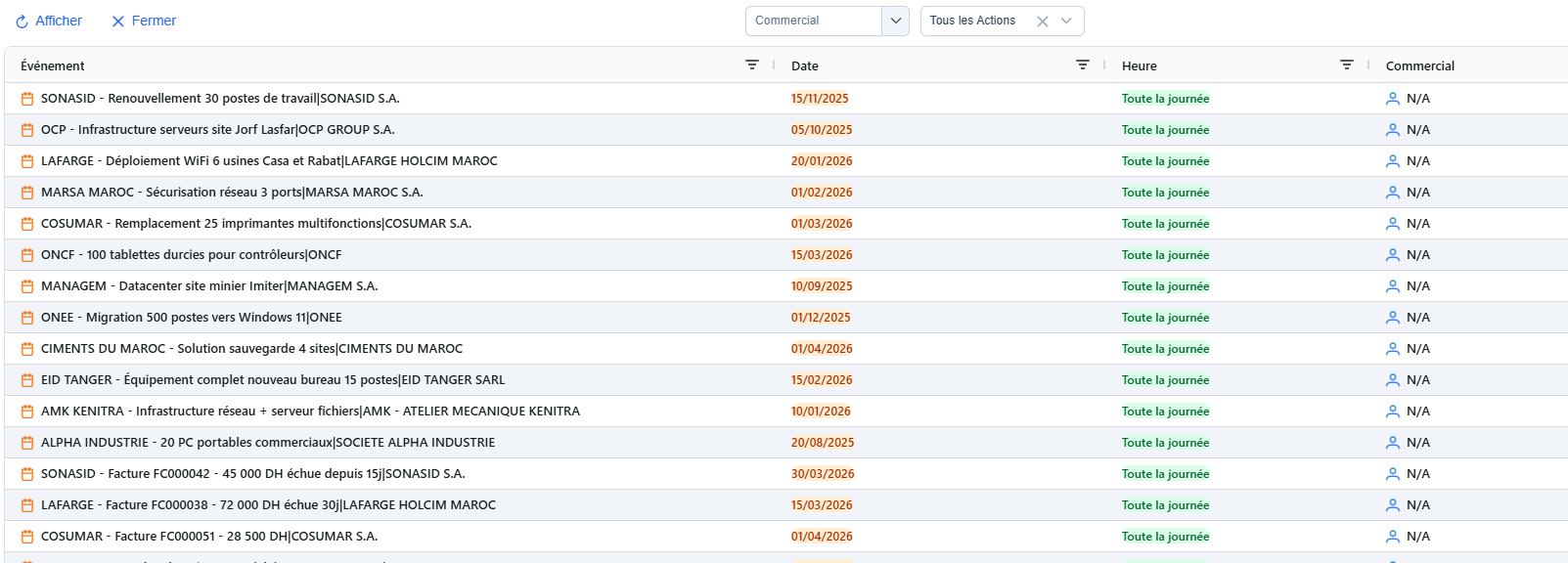Viewport: 1568px width, 563px height.
Task: Click user icon in ONEE Migration row
Action: click(1393, 318)
